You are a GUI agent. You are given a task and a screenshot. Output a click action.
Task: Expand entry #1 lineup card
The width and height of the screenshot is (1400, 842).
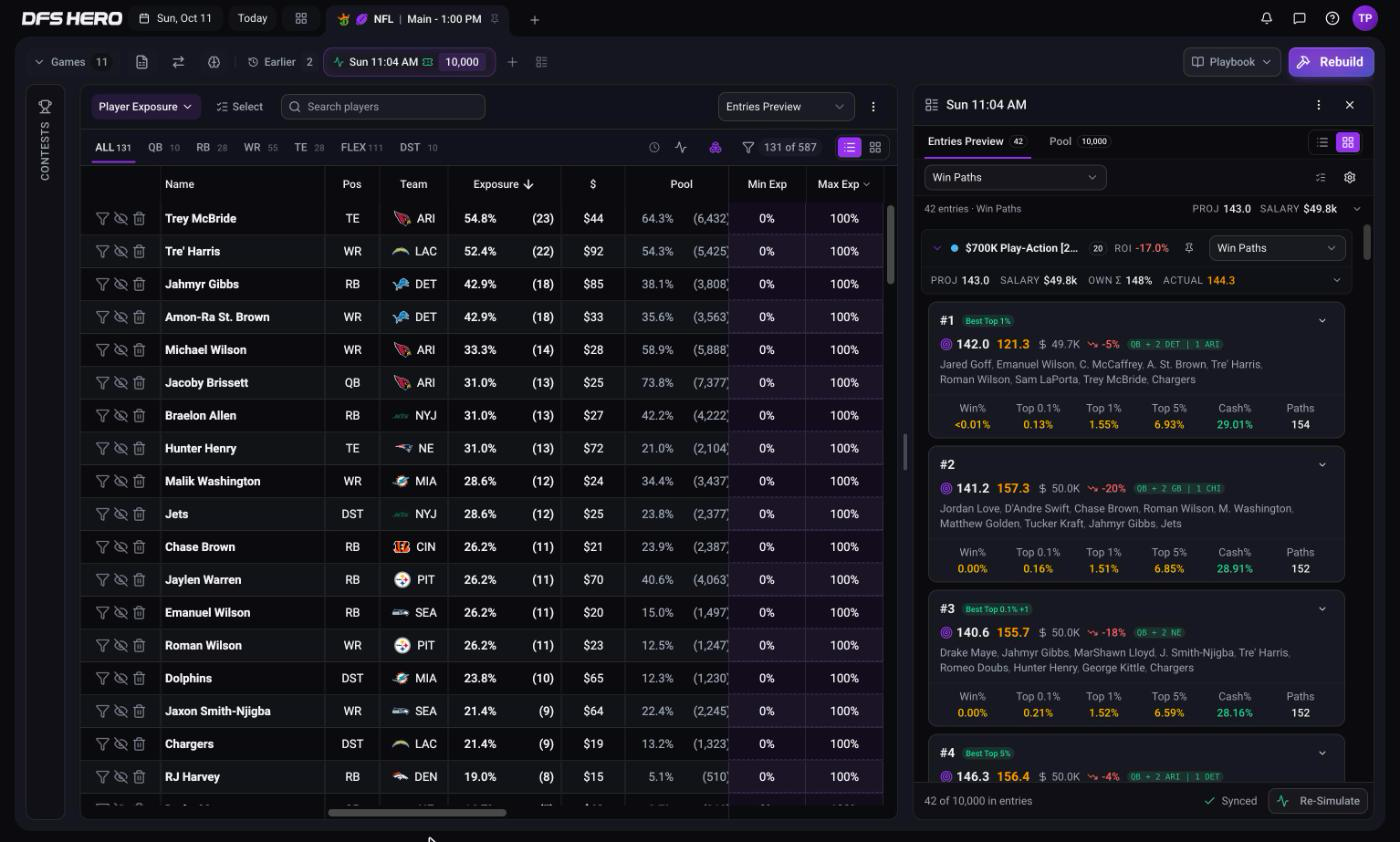(x=1322, y=321)
